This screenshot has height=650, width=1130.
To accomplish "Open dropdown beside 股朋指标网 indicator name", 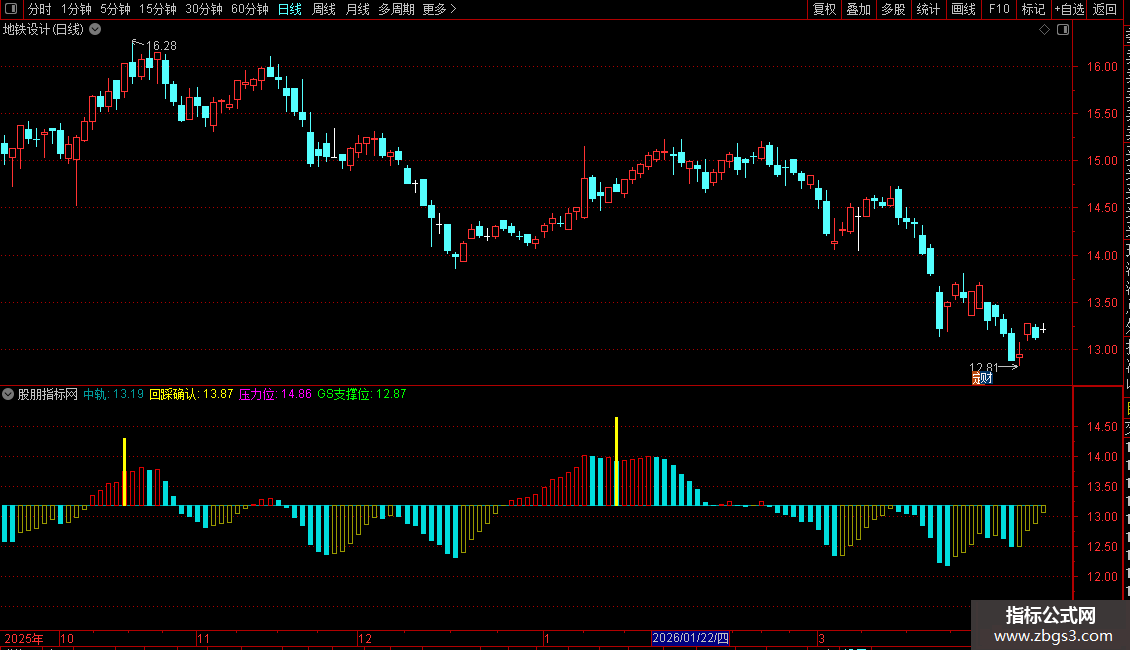I will [x=8, y=394].
